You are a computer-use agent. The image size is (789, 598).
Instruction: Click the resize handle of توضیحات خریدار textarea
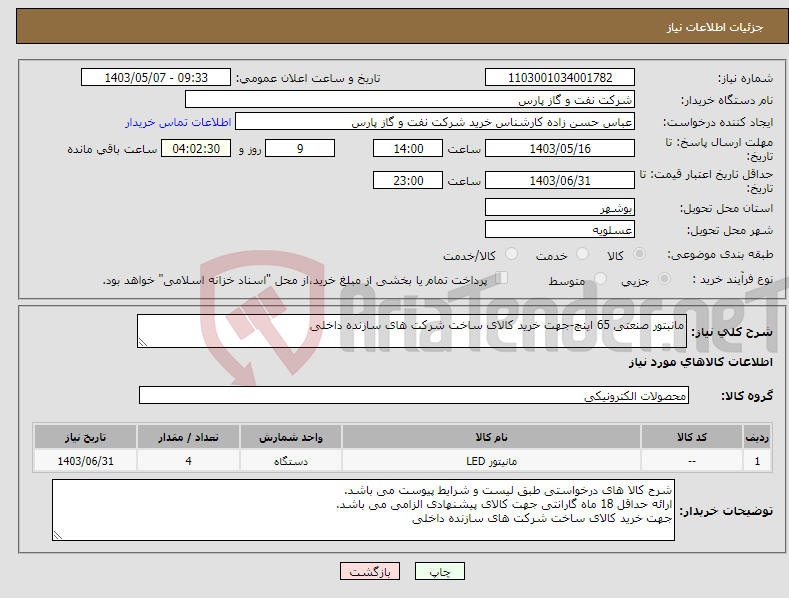point(58,536)
